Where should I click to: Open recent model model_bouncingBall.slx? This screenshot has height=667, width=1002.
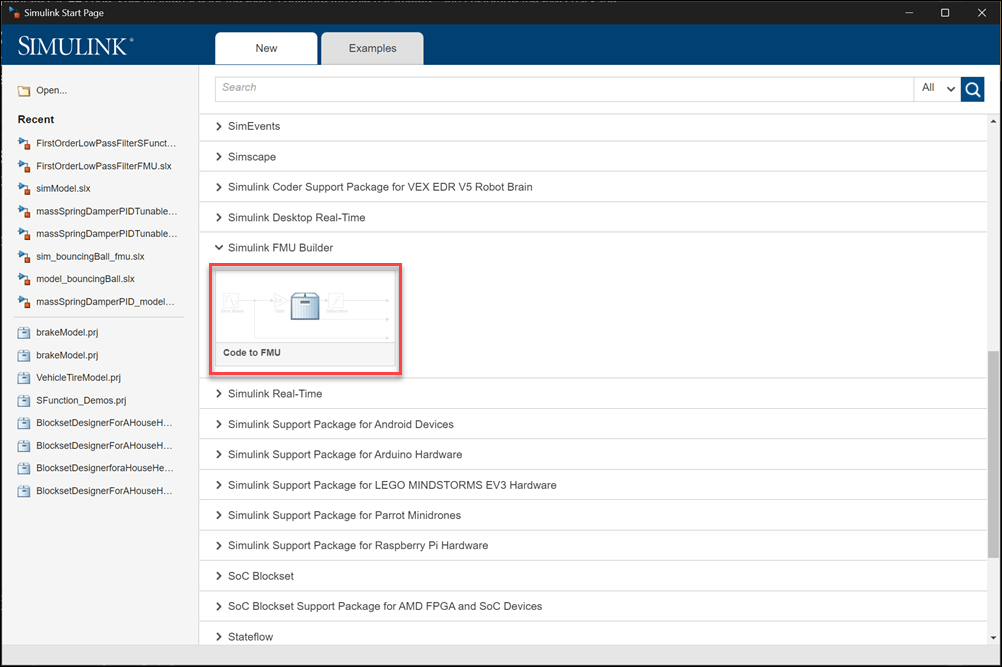click(x=84, y=279)
